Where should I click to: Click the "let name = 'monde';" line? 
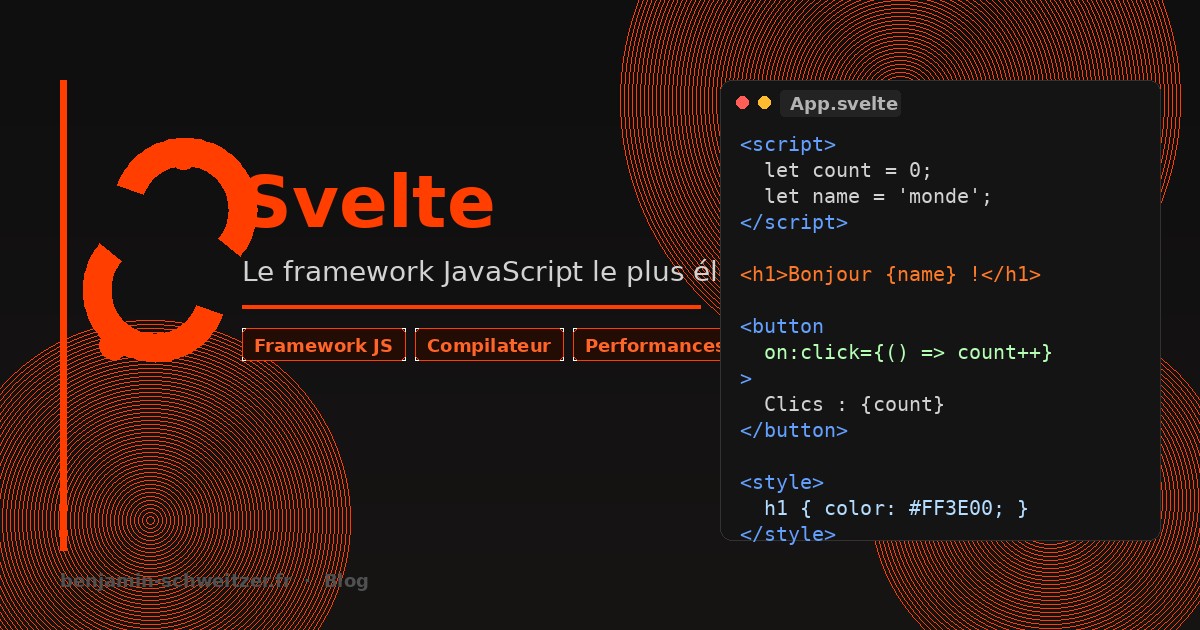pyautogui.click(x=878, y=196)
